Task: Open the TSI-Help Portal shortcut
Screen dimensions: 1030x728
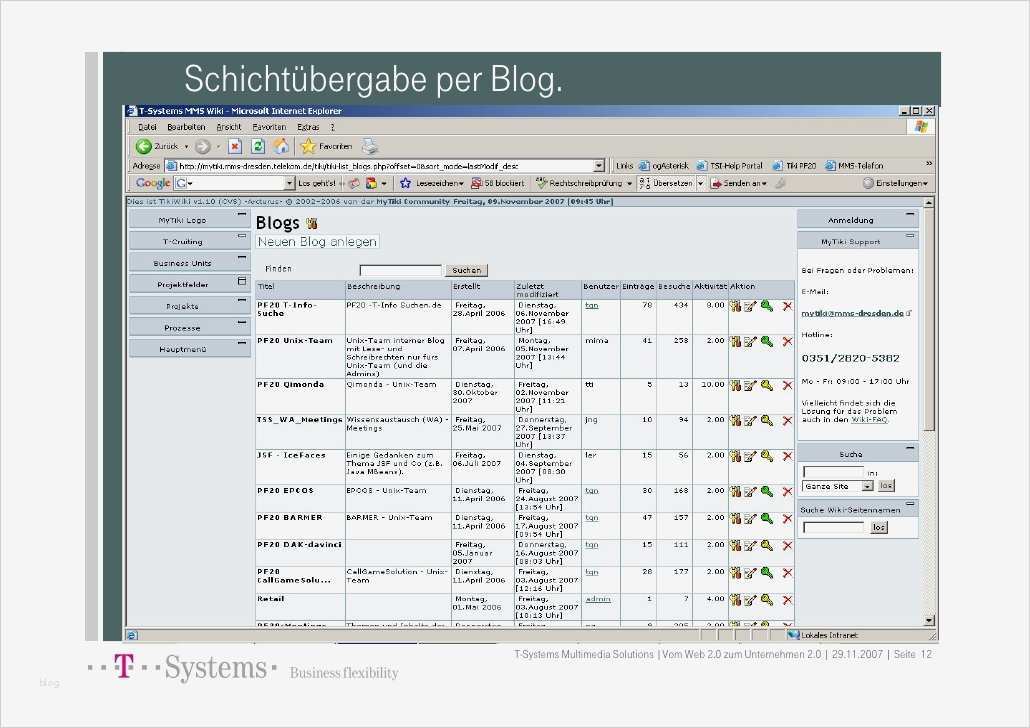Action: click(x=730, y=166)
